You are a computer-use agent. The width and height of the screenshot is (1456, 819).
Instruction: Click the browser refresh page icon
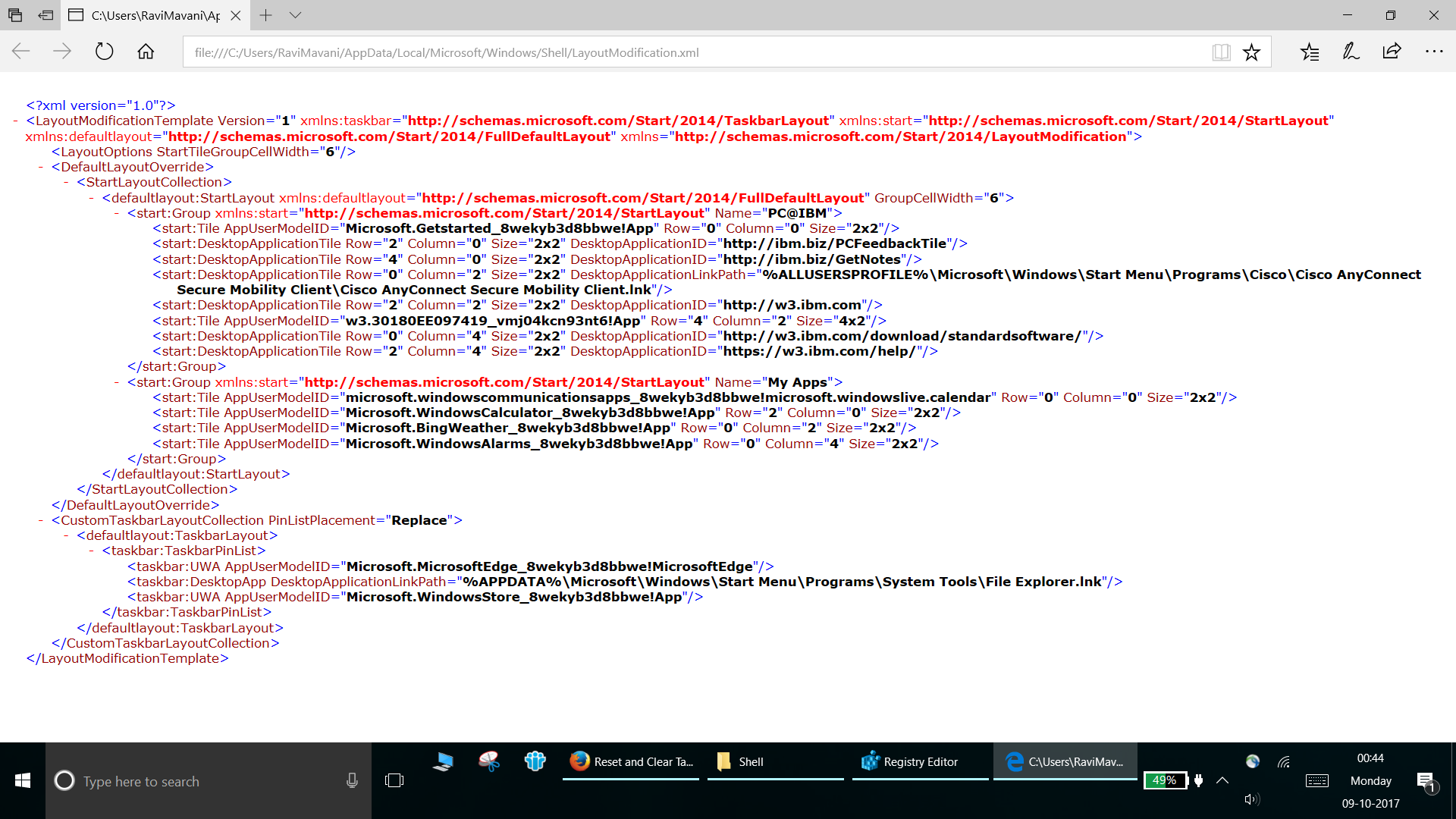105,52
